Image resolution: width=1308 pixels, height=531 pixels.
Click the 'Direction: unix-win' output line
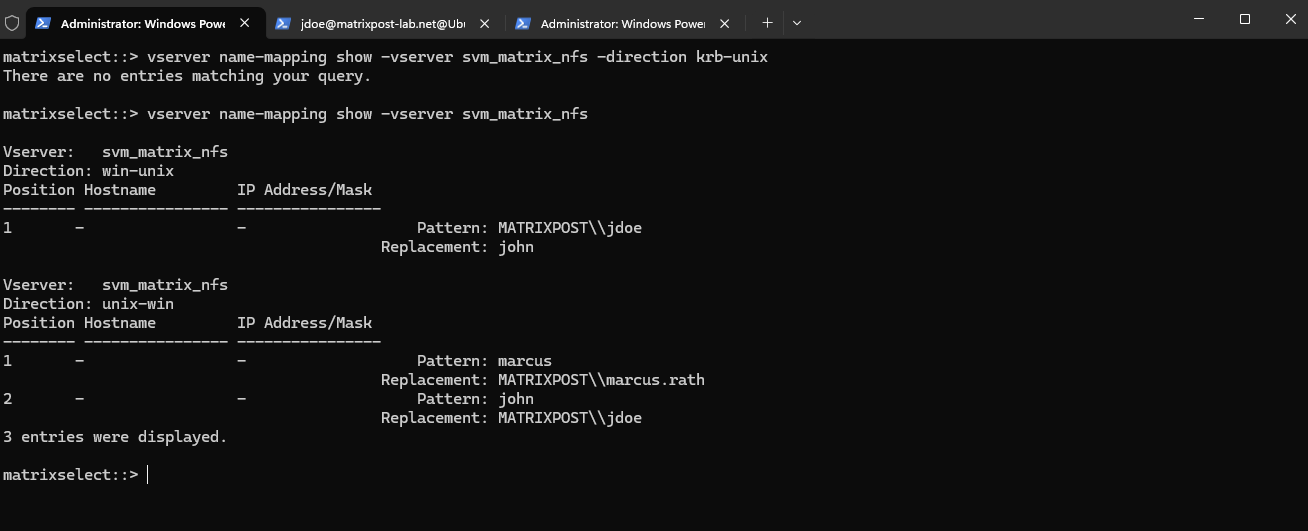88,304
